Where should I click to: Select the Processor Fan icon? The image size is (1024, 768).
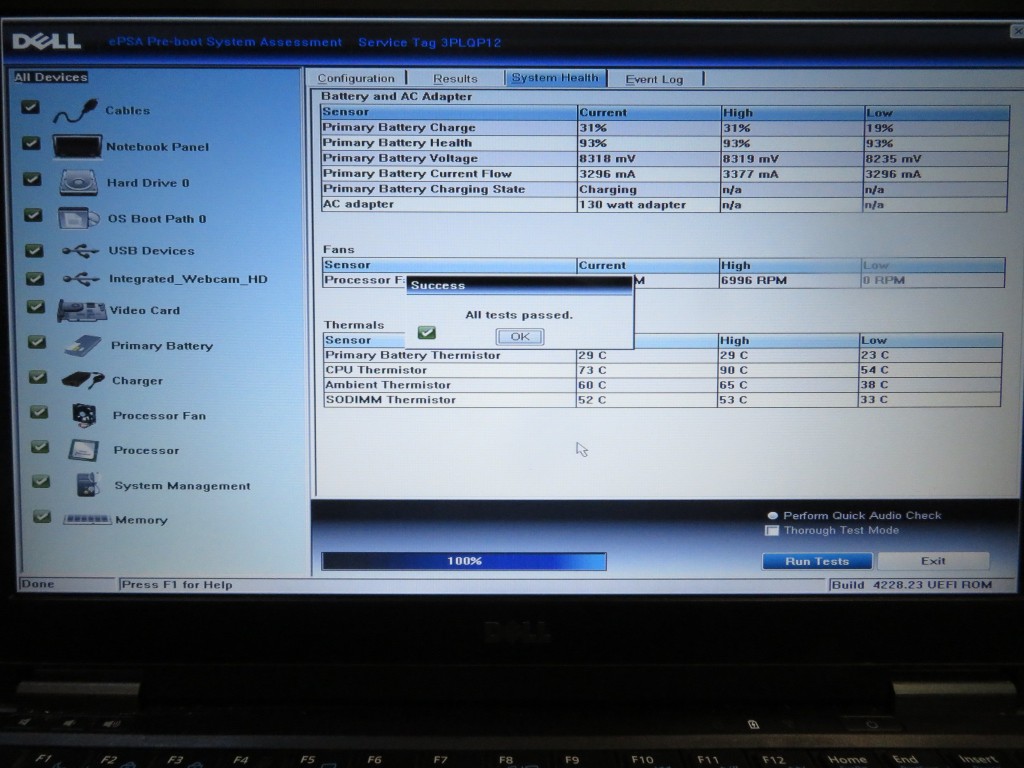(85, 415)
